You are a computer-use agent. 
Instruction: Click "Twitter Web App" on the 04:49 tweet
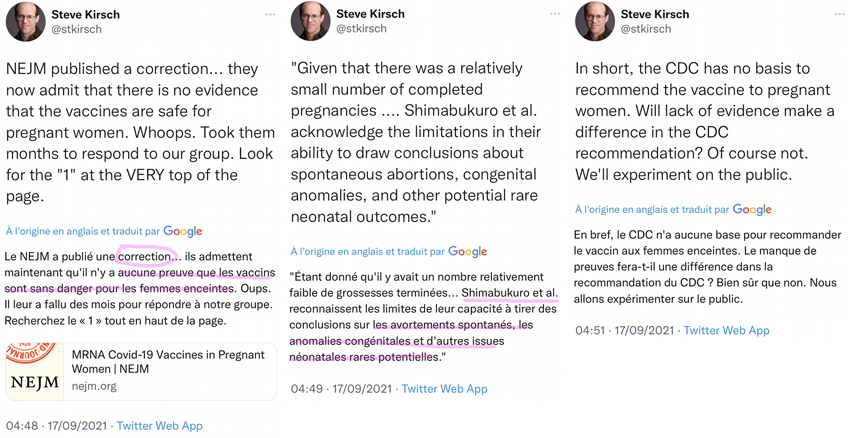point(444,389)
